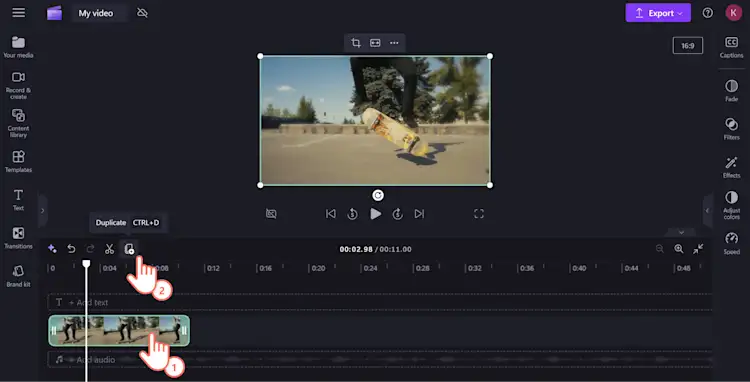Play the video preview
The width and height of the screenshot is (750, 382).
click(x=375, y=214)
